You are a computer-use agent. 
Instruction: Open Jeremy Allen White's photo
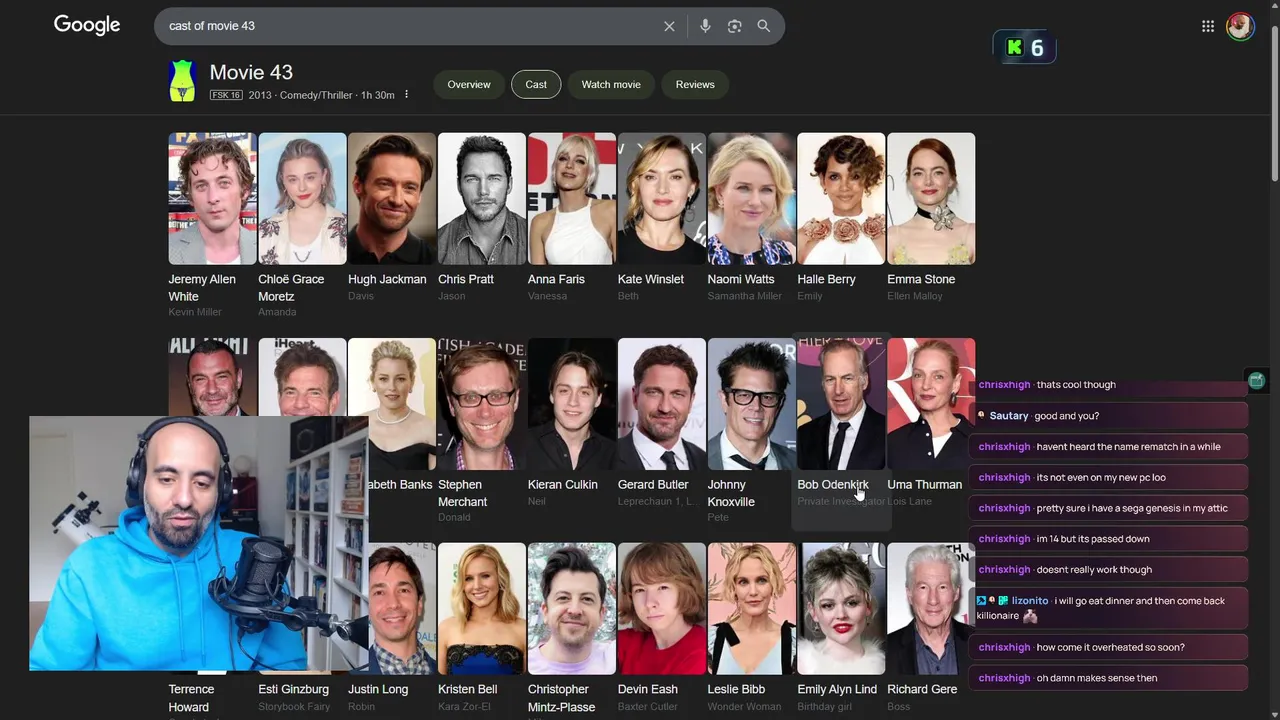(x=212, y=199)
